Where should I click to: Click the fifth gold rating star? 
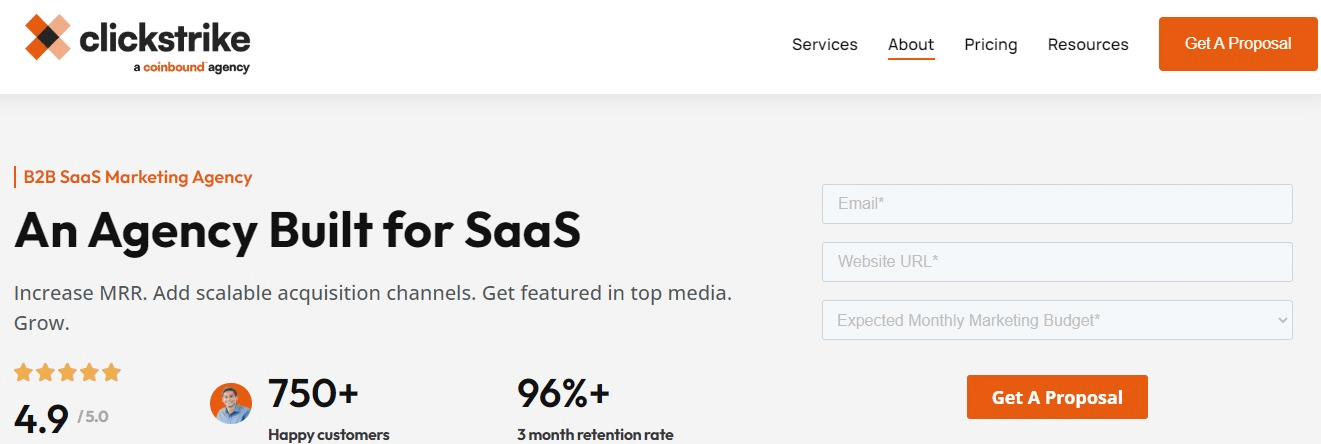(x=111, y=373)
